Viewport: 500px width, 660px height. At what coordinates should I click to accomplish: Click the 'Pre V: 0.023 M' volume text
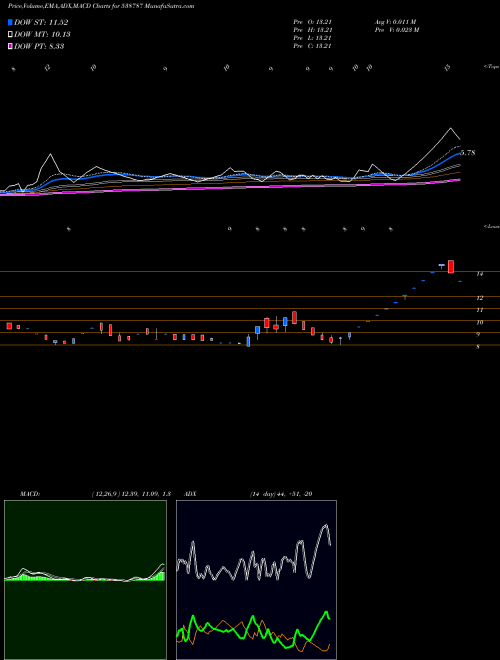pos(396,30)
